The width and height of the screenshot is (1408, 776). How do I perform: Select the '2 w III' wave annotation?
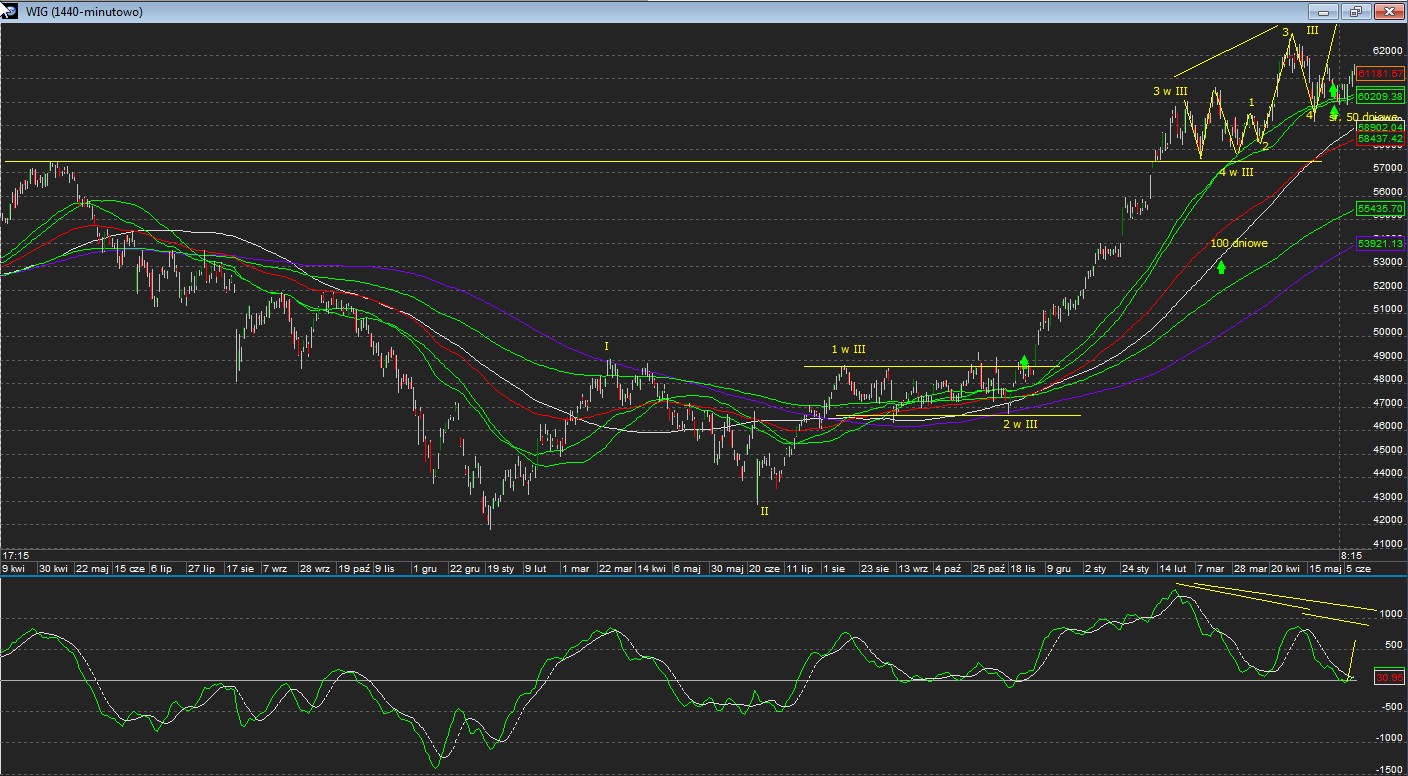[x=1020, y=424]
